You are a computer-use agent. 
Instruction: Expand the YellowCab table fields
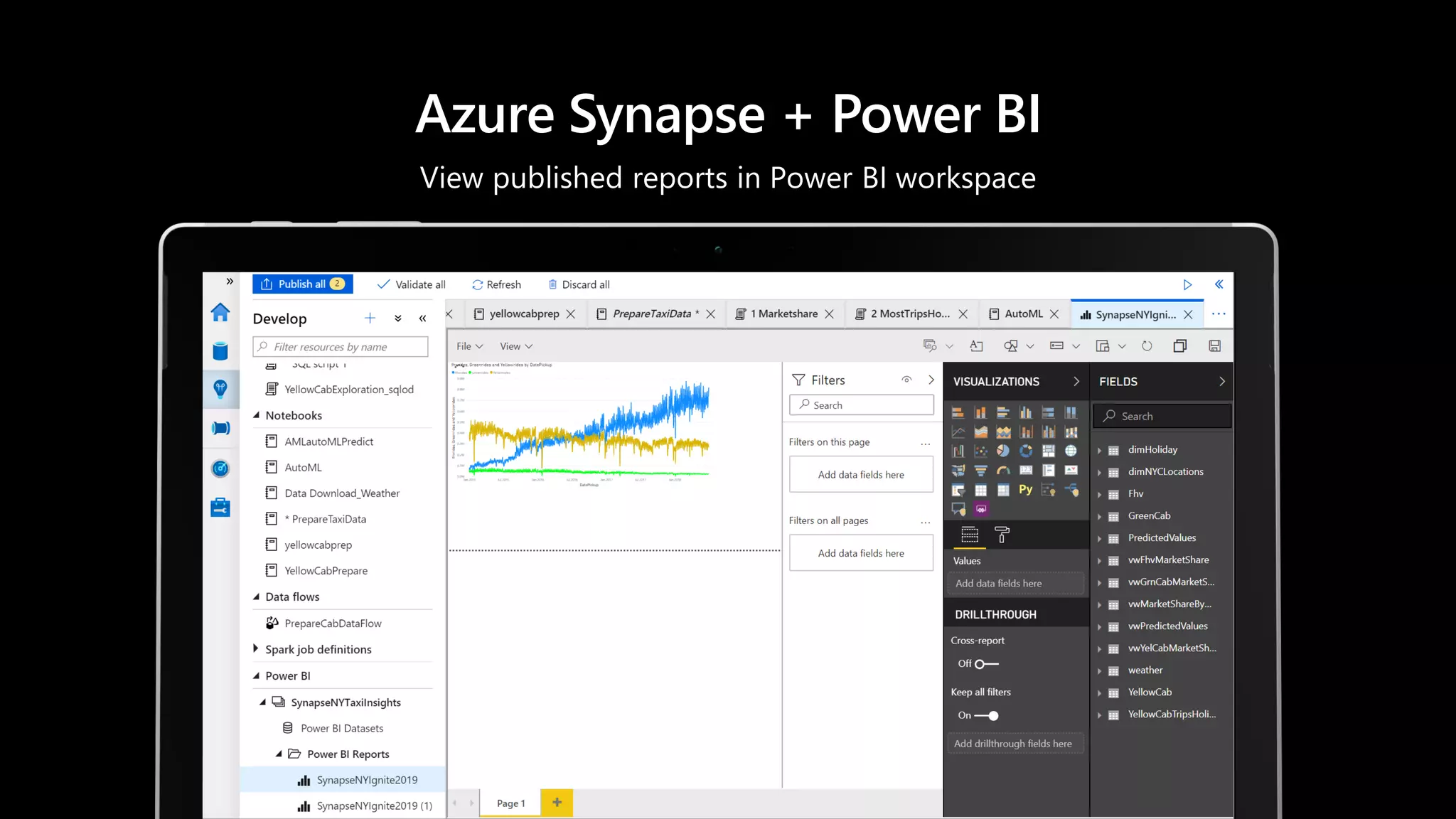[x=1099, y=693]
